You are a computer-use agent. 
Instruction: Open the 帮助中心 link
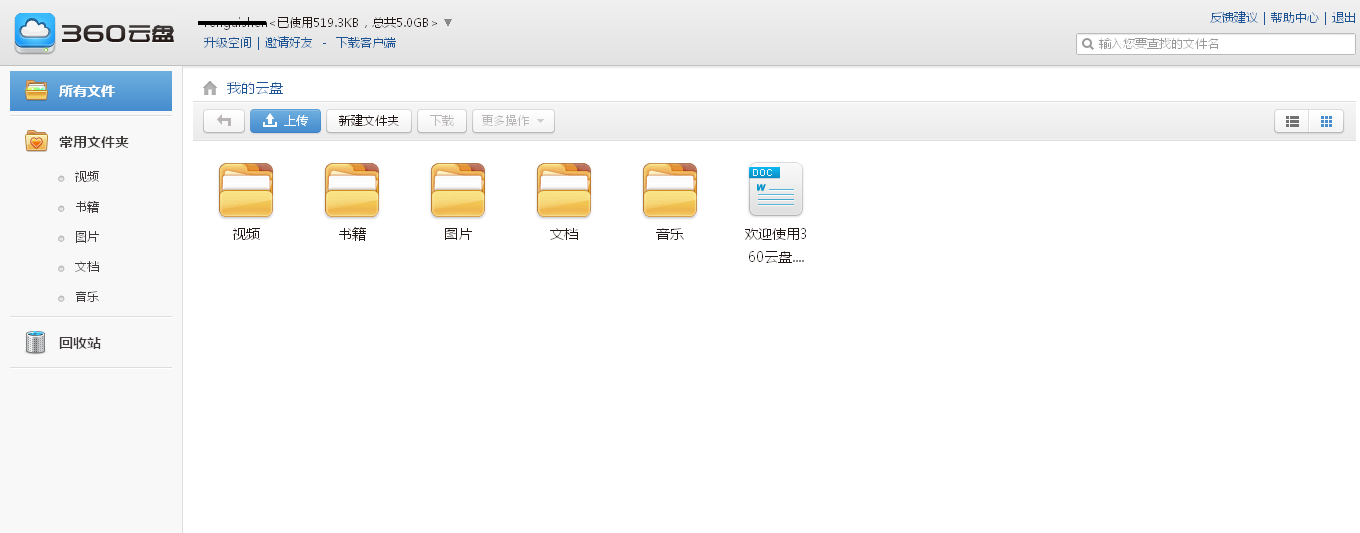(1294, 18)
